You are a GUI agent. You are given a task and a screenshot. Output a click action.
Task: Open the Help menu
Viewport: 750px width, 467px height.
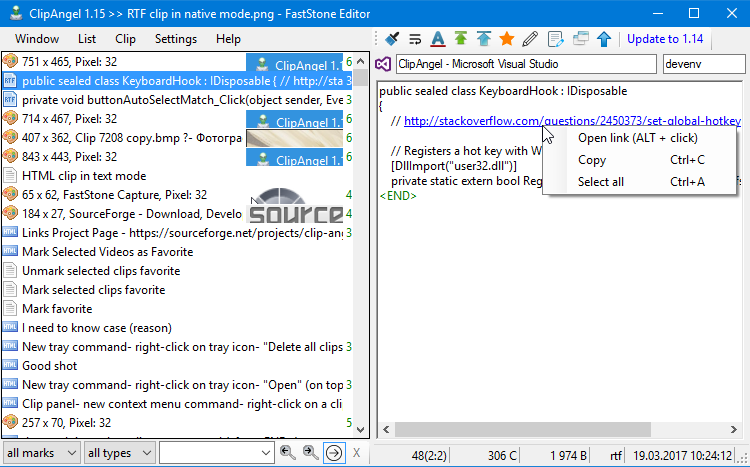click(x=228, y=39)
